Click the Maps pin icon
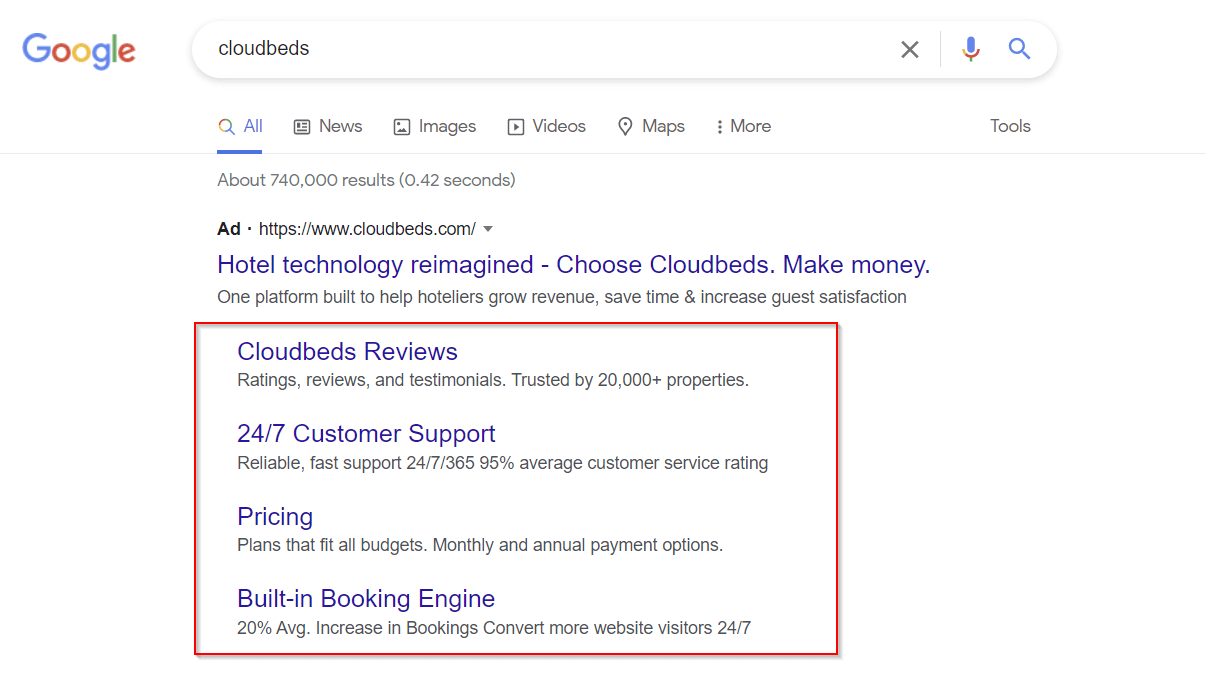 626,127
